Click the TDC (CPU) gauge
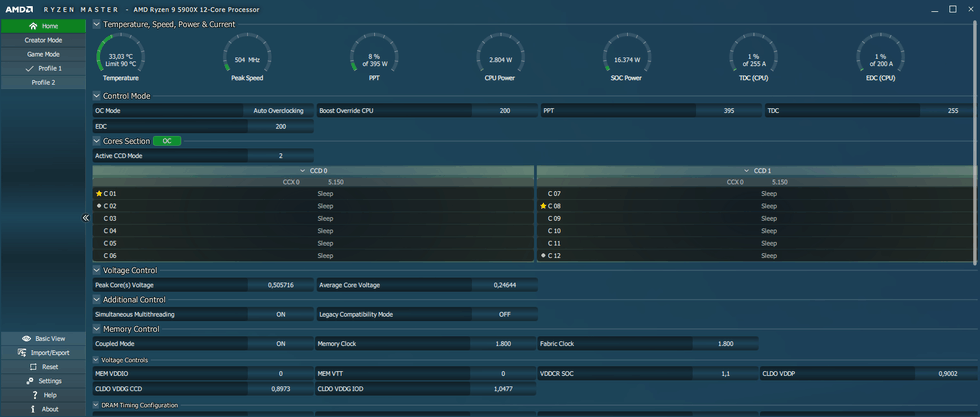This screenshot has width=980, height=417. [x=753, y=58]
